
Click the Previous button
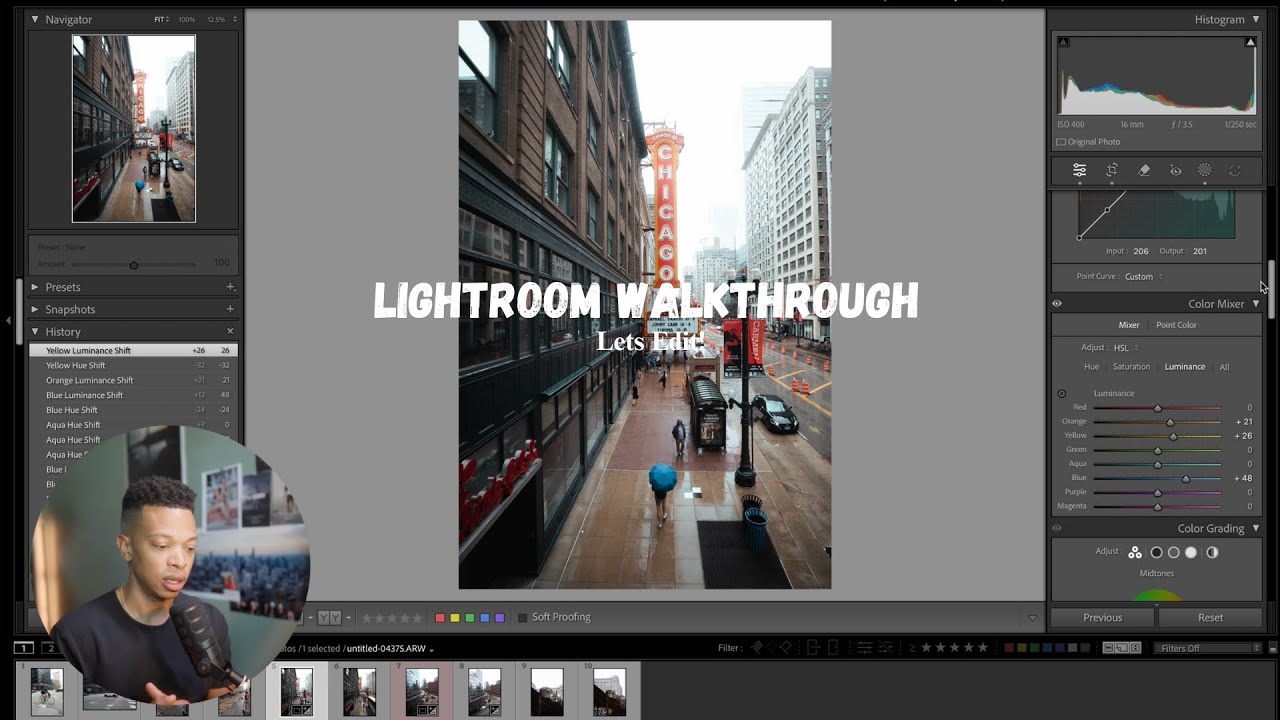[1103, 618]
